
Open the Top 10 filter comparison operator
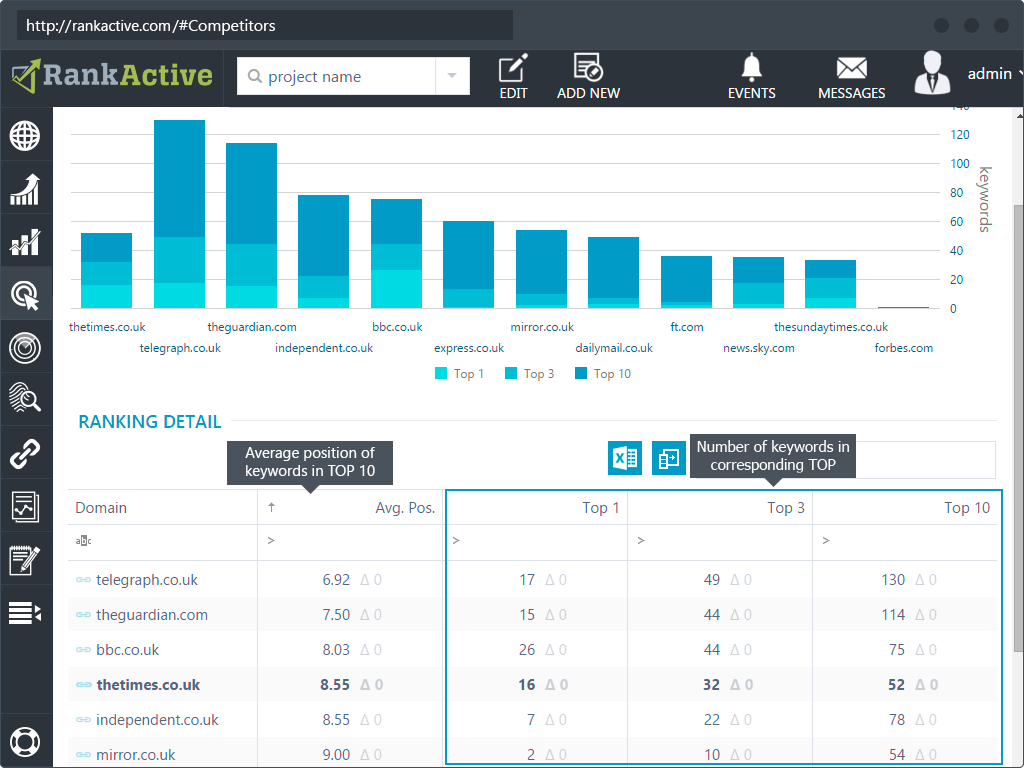826,541
